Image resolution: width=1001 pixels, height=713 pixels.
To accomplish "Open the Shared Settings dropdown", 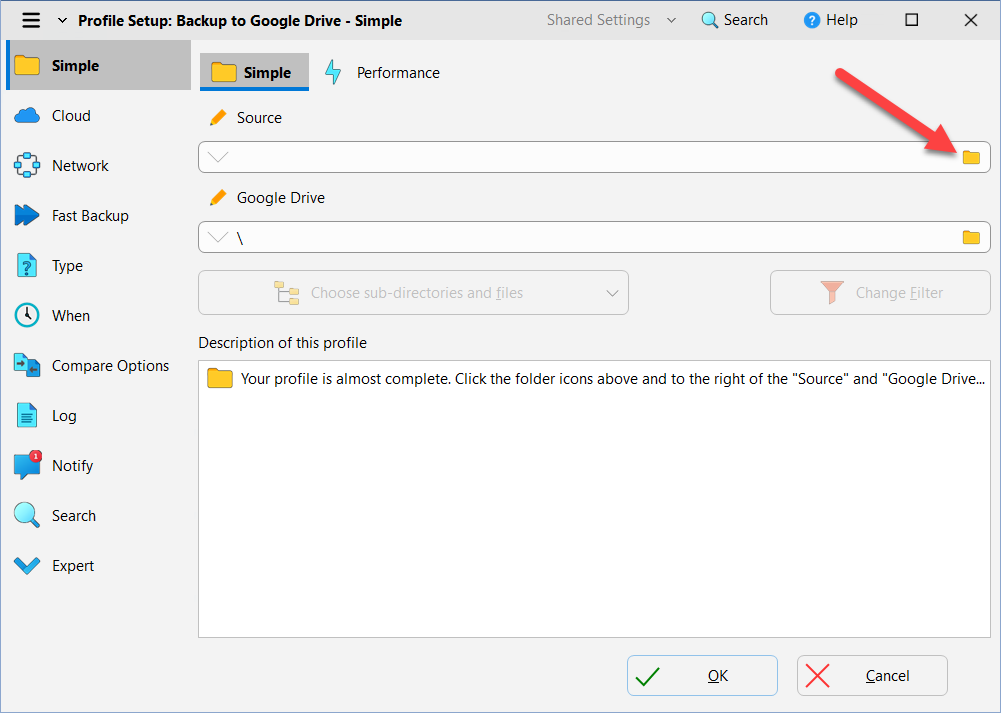I will coord(611,20).
